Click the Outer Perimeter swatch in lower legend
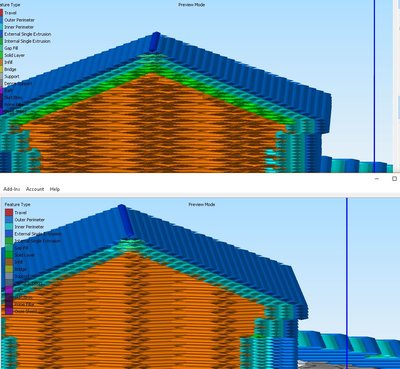Image resolution: width=400 pixels, height=369 pixels. click(9, 220)
